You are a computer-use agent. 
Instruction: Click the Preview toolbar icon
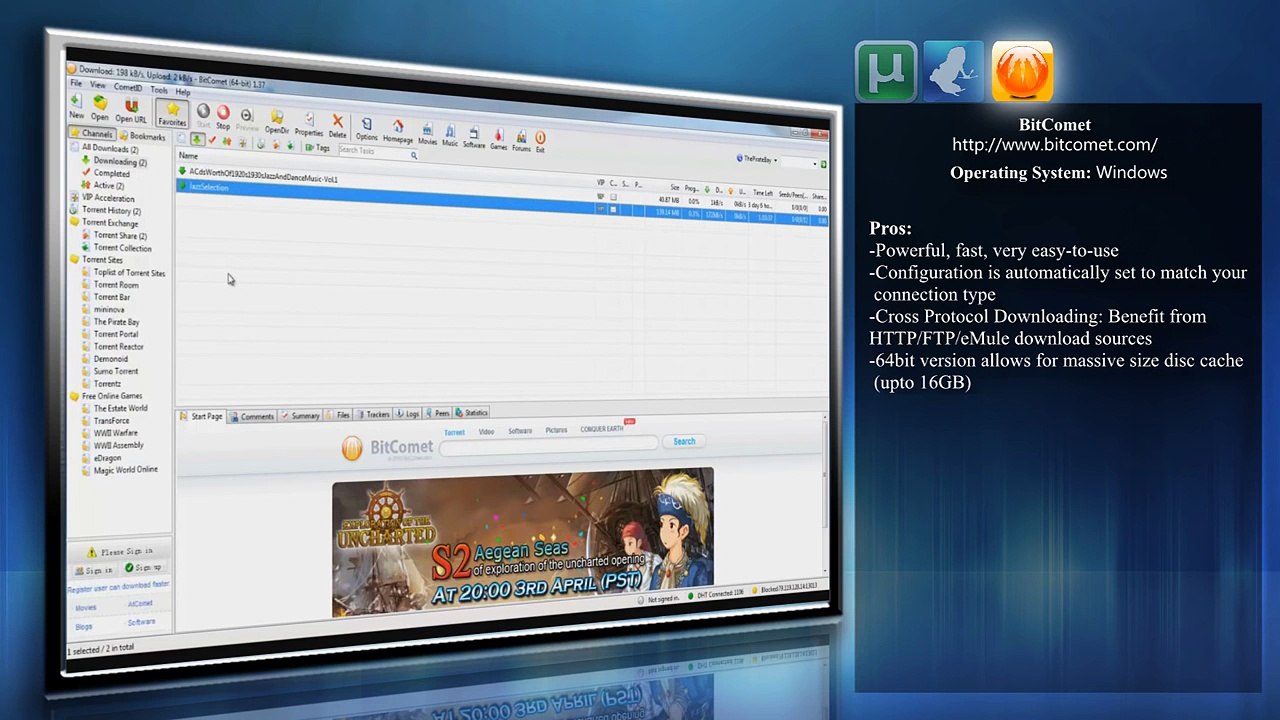247,118
